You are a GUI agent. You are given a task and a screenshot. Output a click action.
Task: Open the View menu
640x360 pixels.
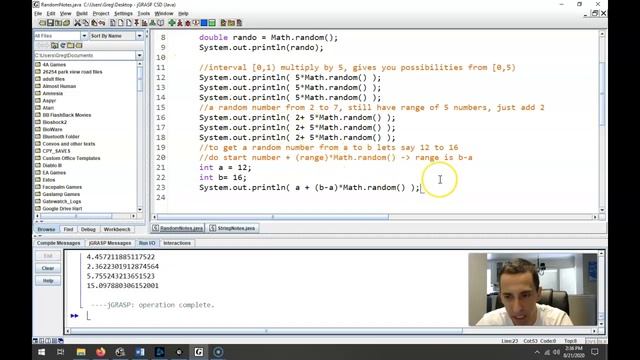point(65,13)
